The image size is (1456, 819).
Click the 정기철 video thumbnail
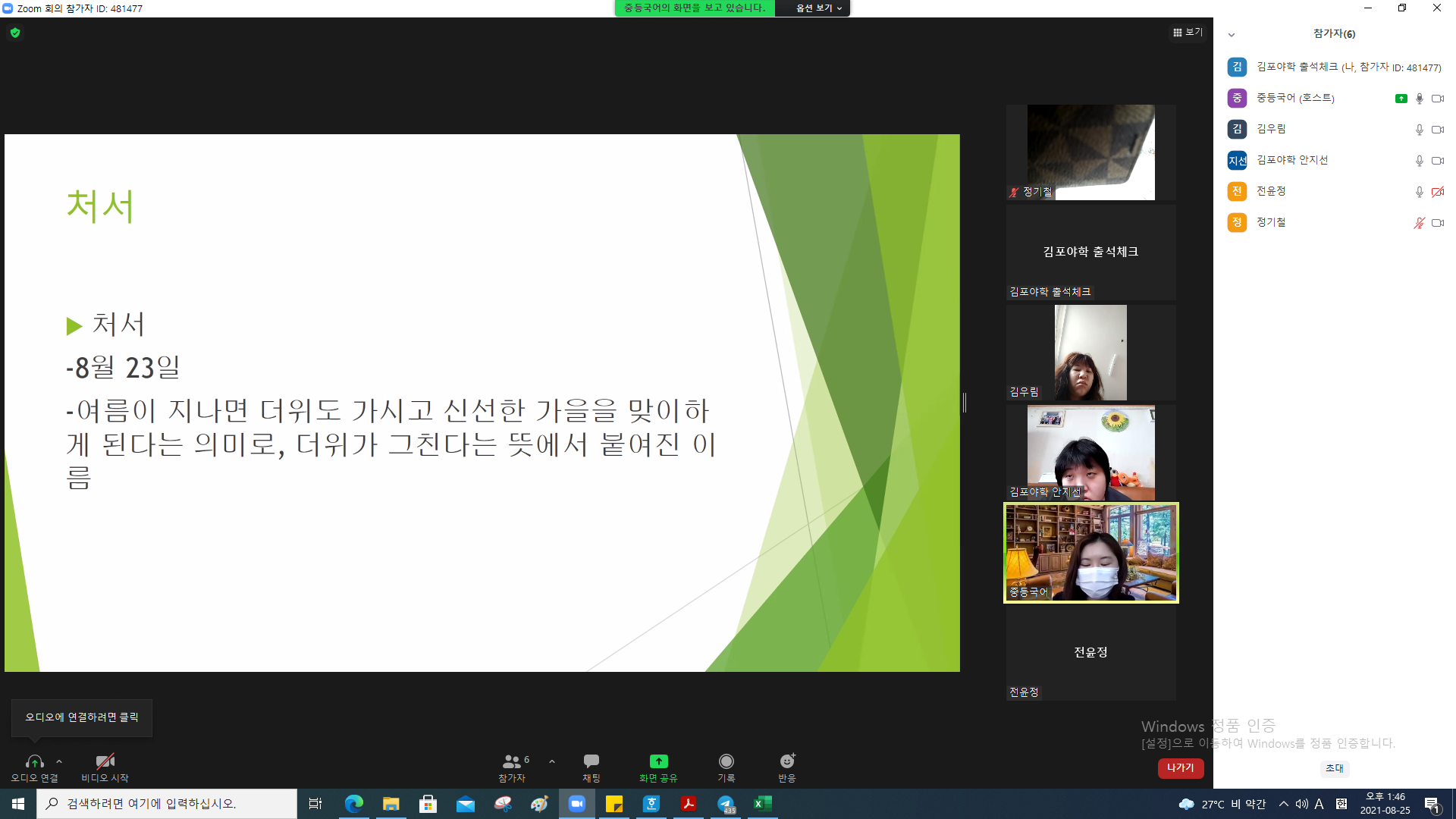point(1091,152)
